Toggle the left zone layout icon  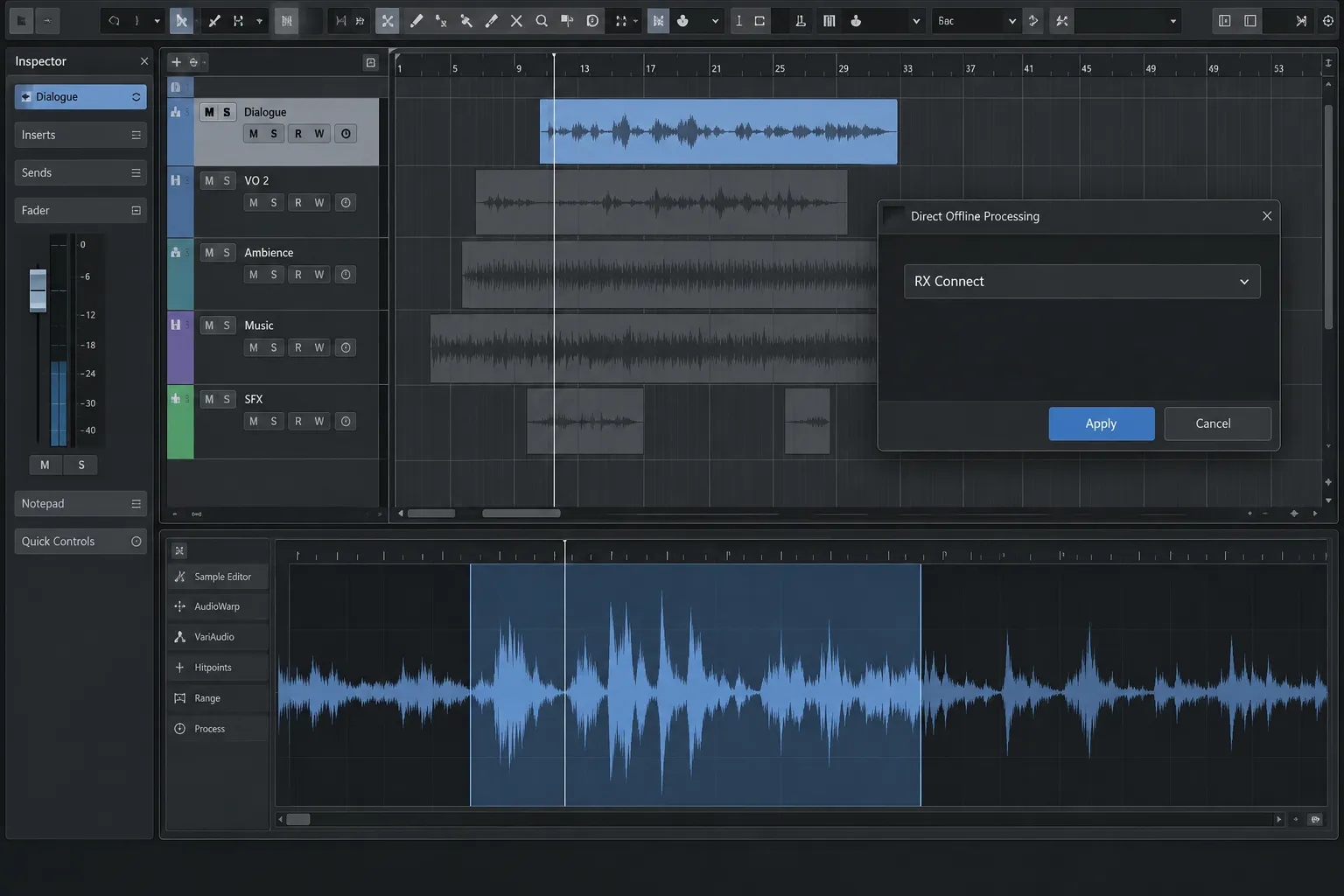pyautogui.click(x=1225, y=21)
